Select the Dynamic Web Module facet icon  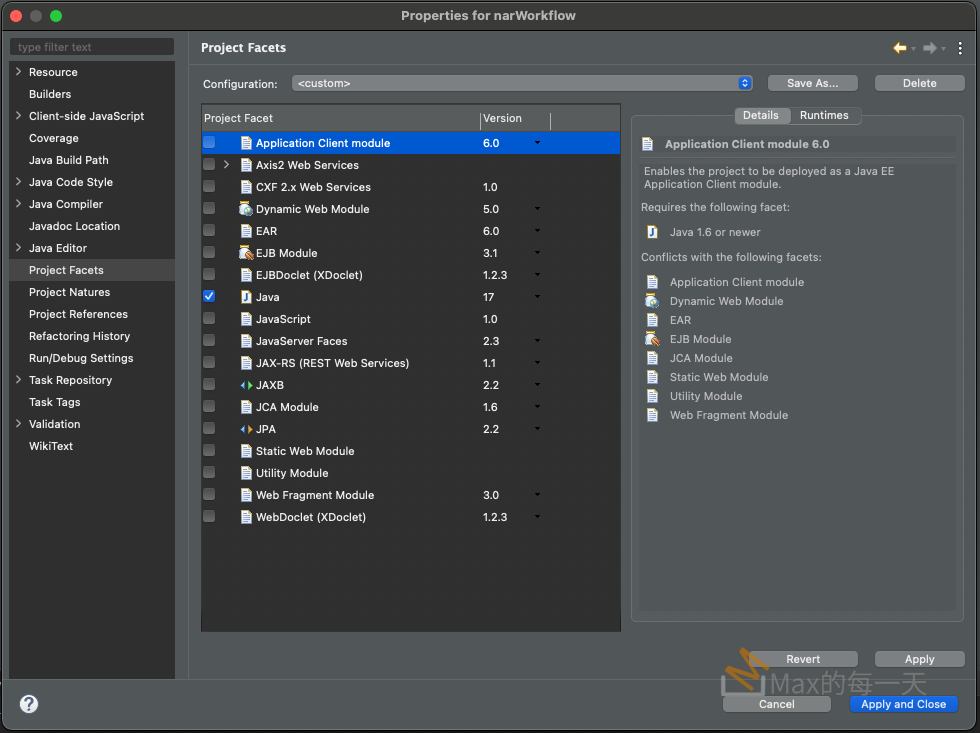pyautogui.click(x=246, y=209)
